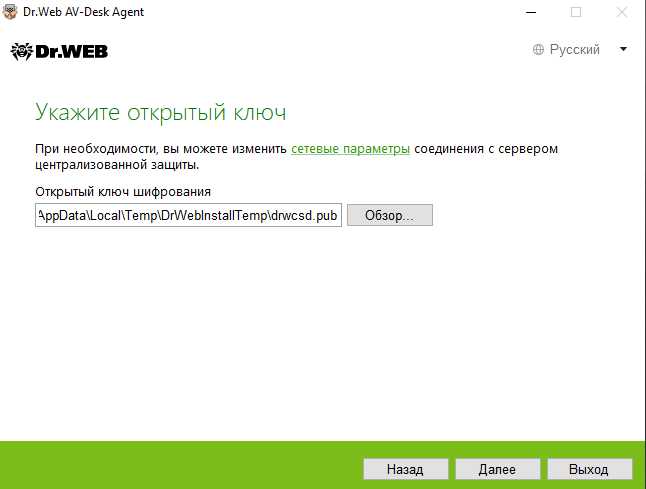Minimize the installer window
This screenshot has height=489, width=646.
point(531,12)
